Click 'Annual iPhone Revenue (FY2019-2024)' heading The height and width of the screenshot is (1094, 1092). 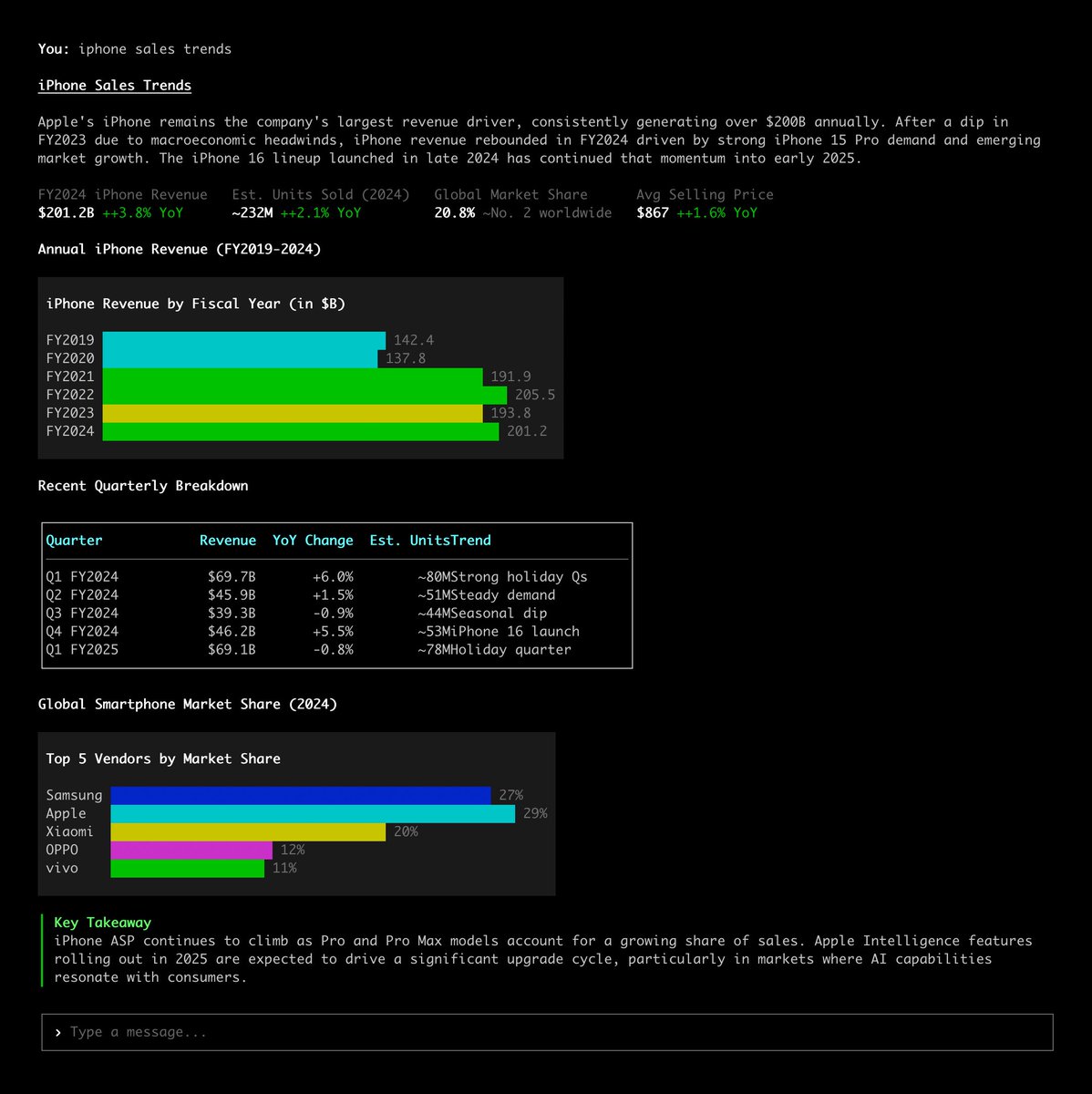point(180,249)
